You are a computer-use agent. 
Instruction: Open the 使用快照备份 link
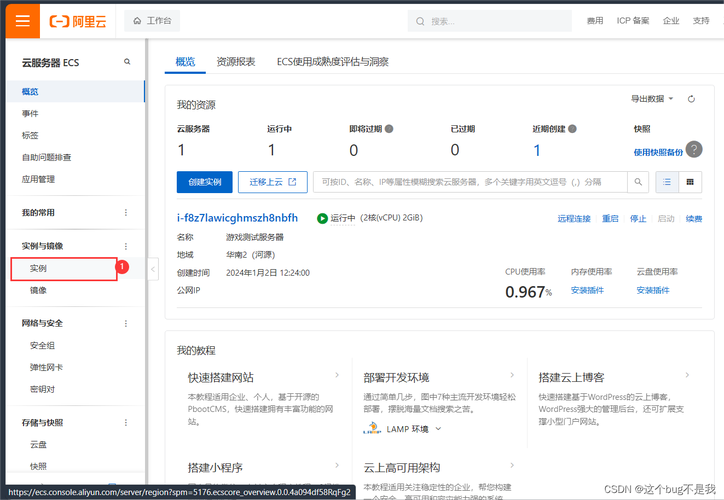coord(658,152)
